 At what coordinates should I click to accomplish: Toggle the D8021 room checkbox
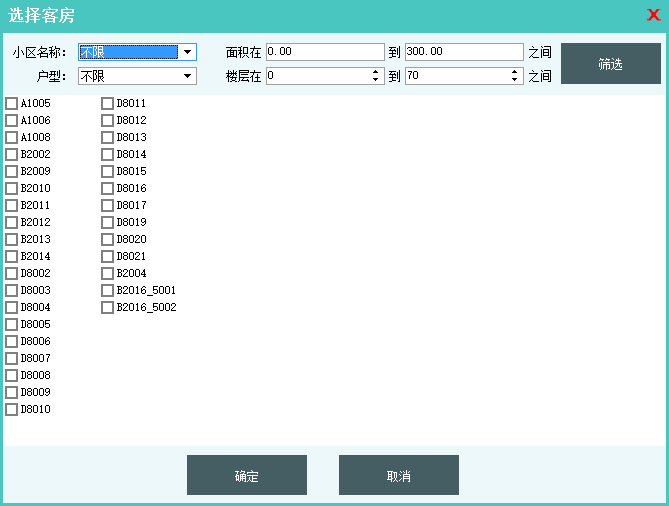[108, 257]
